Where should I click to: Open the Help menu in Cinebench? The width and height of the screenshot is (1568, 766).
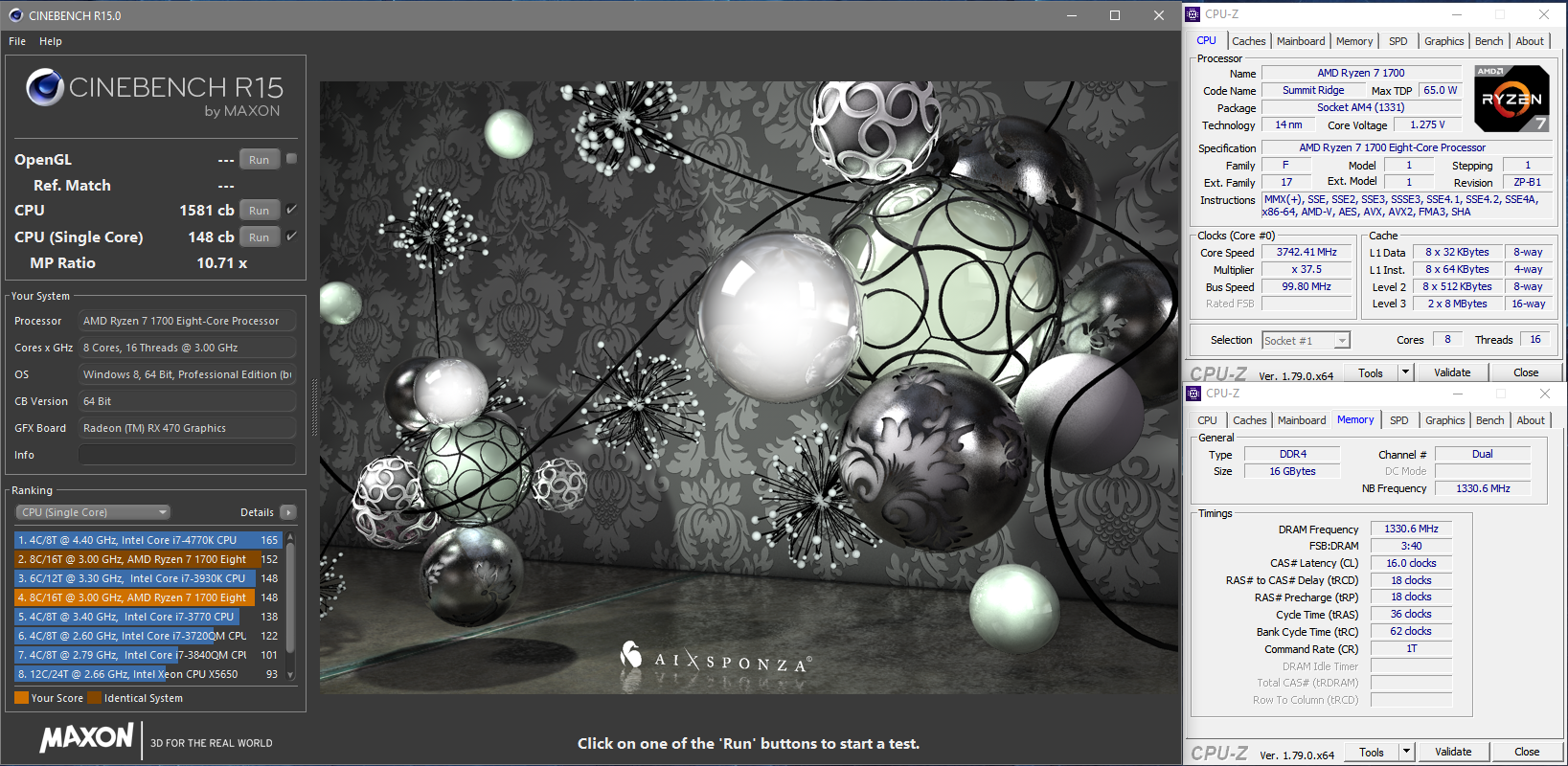51,41
